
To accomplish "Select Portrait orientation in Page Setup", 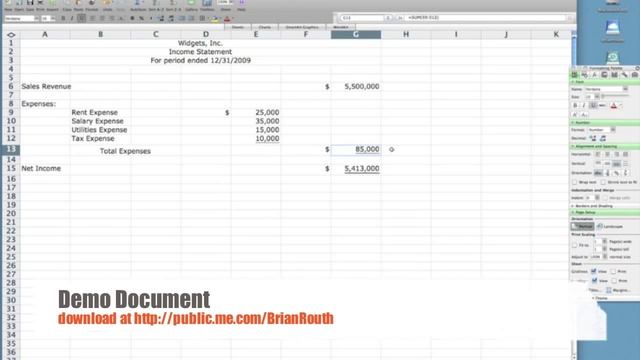I will tap(582, 227).
